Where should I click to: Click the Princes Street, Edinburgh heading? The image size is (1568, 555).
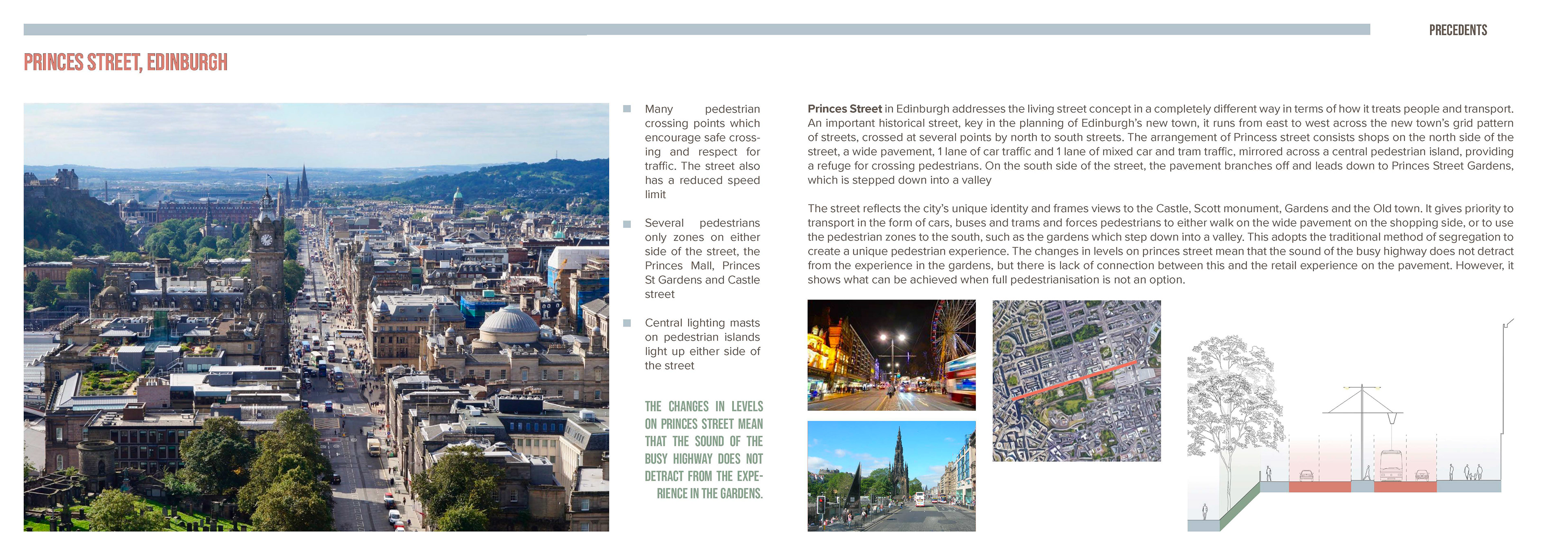[x=125, y=63]
